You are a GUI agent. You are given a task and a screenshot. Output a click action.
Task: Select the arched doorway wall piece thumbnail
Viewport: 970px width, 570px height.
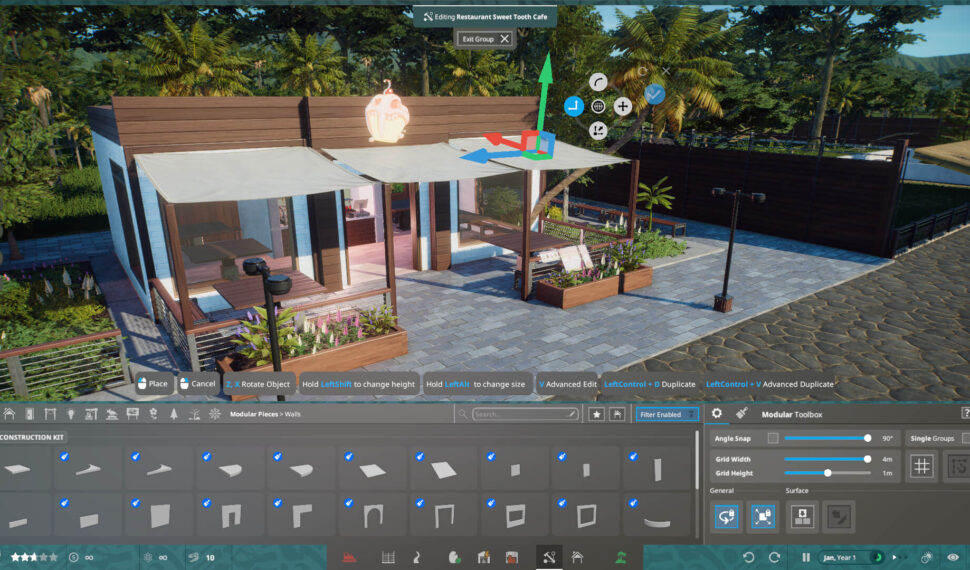[x=374, y=516]
